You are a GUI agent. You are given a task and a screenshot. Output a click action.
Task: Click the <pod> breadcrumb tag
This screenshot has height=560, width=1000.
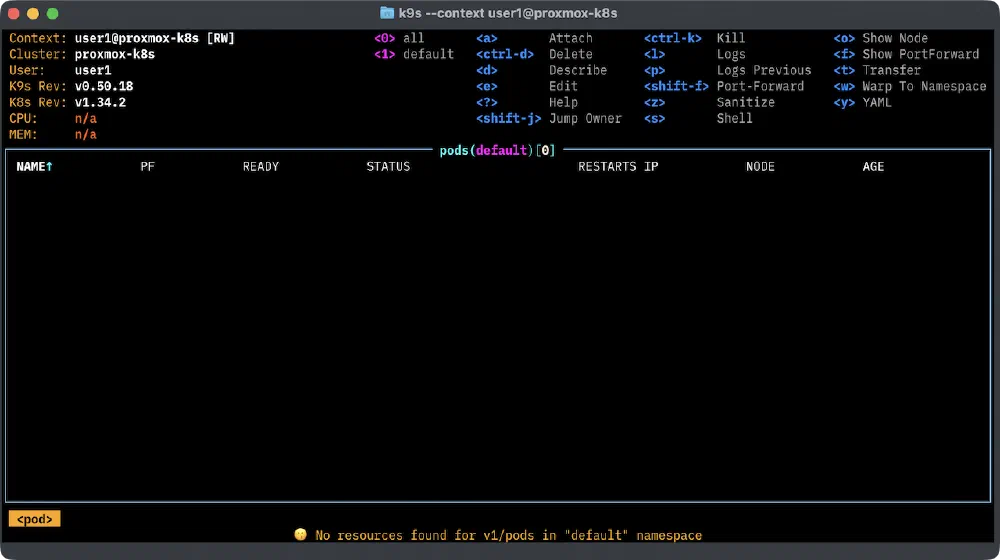(x=34, y=519)
